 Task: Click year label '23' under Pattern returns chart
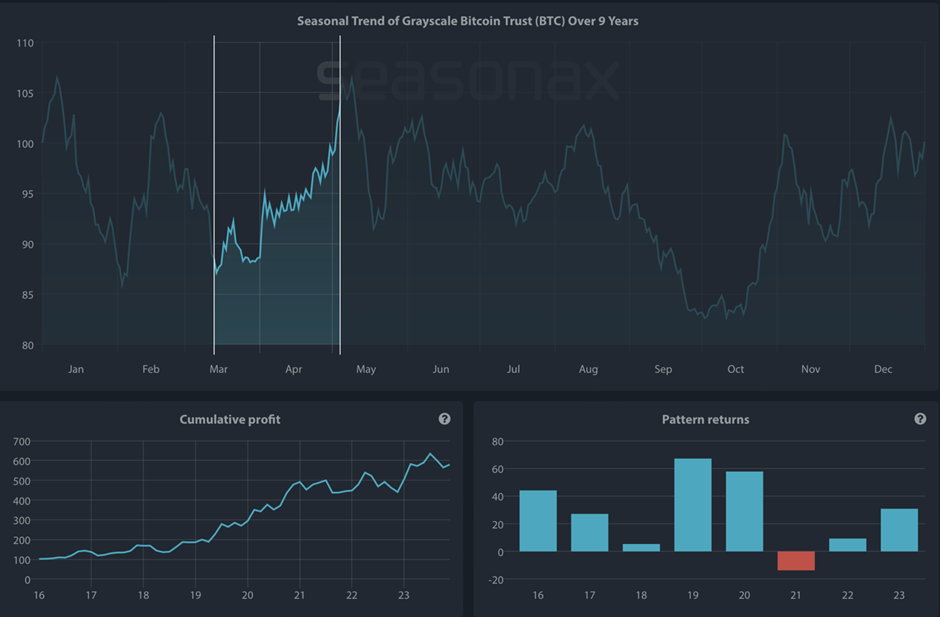coord(899,595)
